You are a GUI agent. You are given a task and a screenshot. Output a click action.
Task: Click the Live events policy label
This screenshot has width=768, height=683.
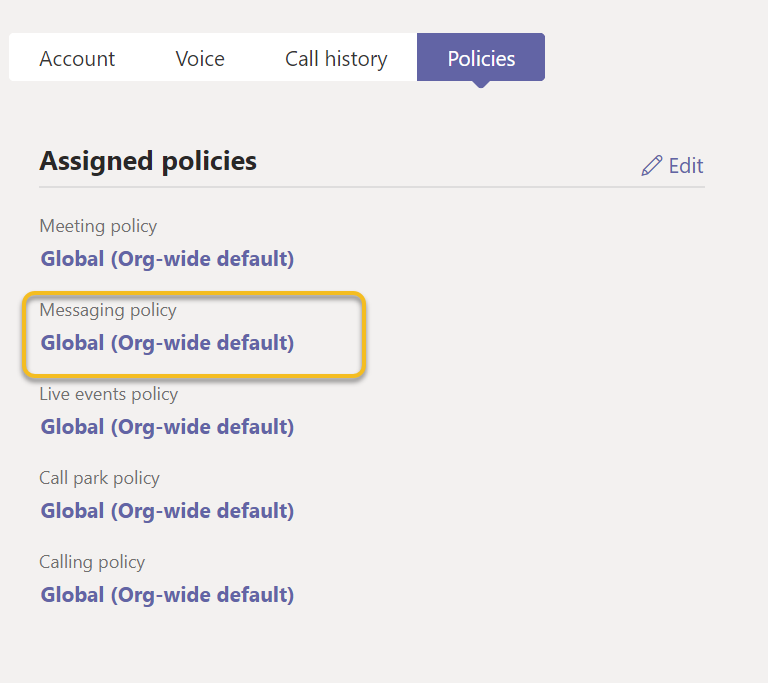[x=109, y=394]
